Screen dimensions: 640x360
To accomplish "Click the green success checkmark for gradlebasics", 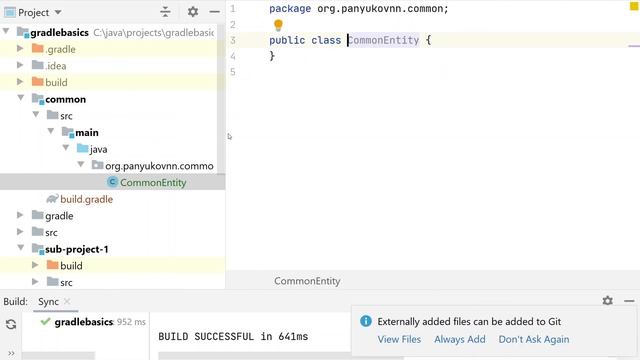I will coord(45,322).
